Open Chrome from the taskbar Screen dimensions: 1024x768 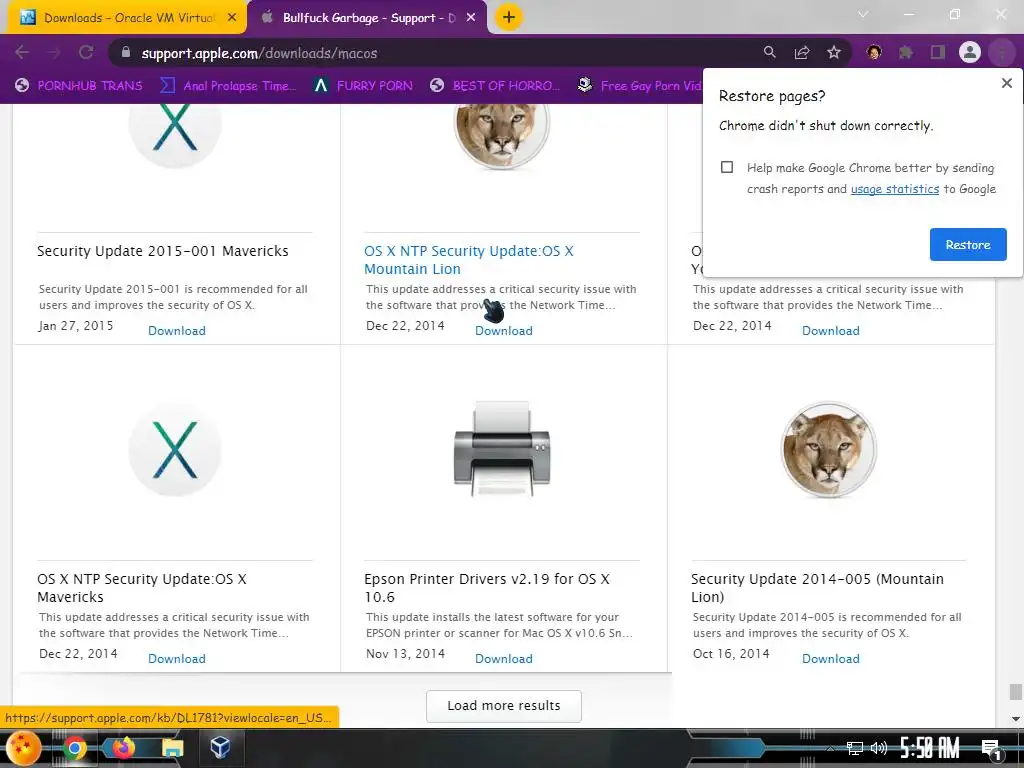(x=74, y=748)
